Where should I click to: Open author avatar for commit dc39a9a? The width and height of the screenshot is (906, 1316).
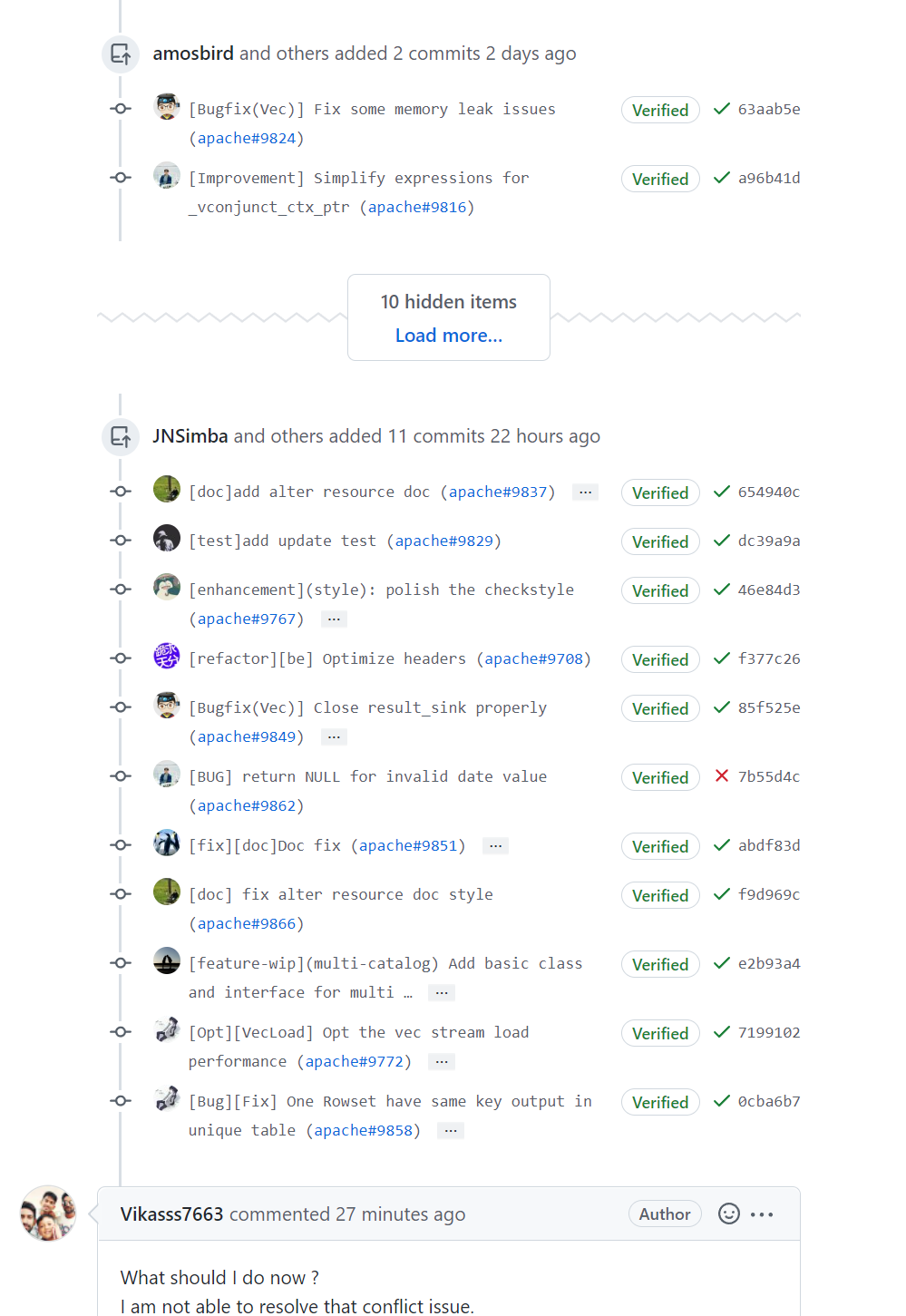click(x=167, y=538)
